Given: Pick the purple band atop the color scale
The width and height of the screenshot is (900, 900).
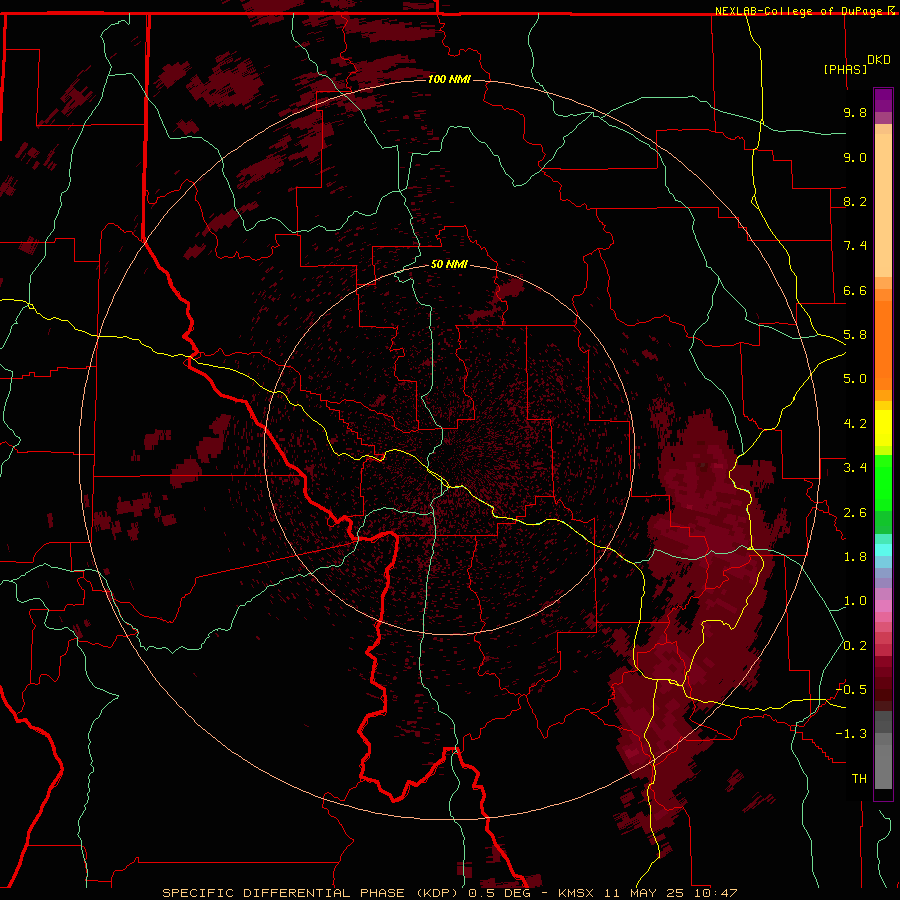Looking at the screenshot, I should [883, 101].
